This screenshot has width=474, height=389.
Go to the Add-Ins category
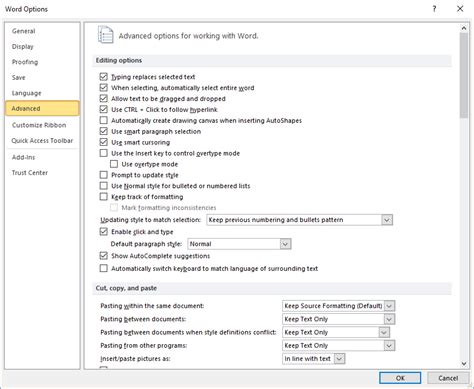pyautogui.click(x=42, y=157)
